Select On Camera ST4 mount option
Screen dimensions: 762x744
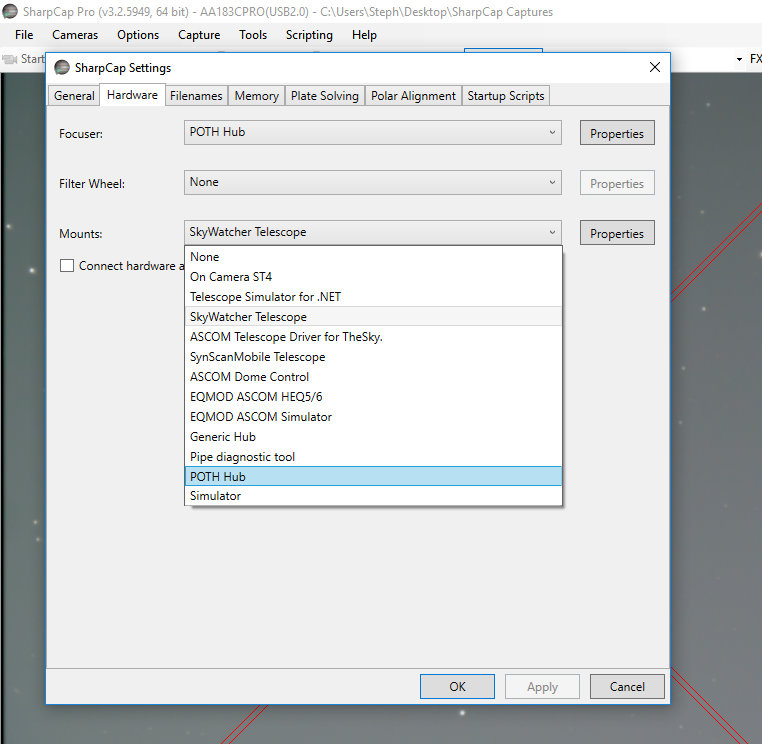(373, 277)
